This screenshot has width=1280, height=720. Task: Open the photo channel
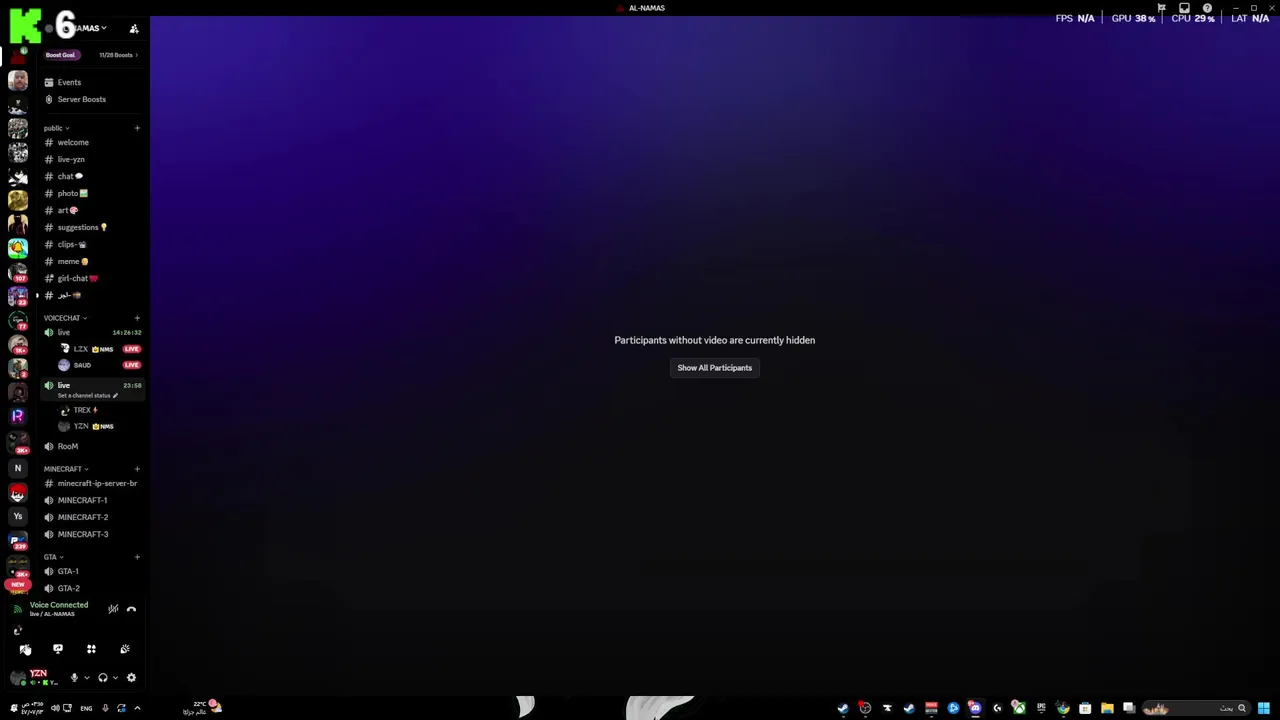click(x=92, y=193)
